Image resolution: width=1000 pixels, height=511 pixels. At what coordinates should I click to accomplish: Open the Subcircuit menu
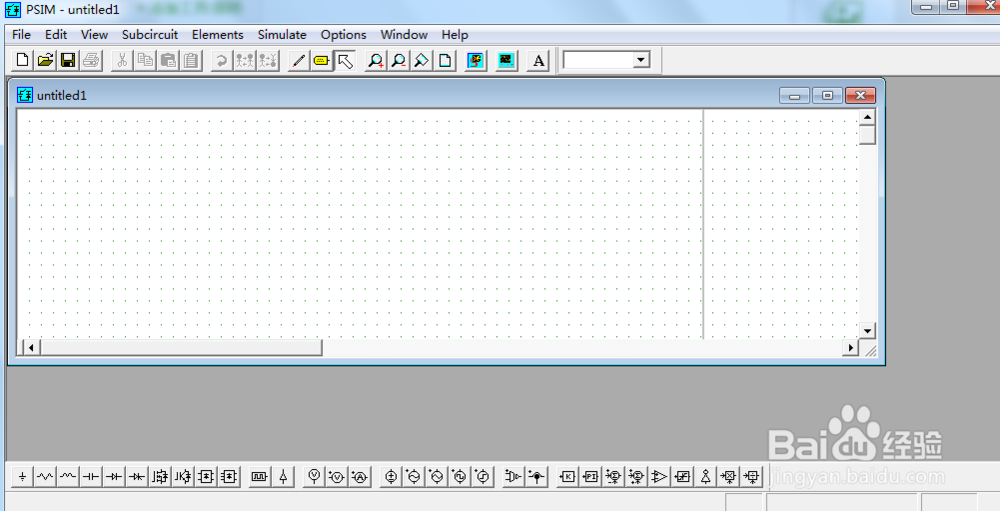(x=150, y=34)
